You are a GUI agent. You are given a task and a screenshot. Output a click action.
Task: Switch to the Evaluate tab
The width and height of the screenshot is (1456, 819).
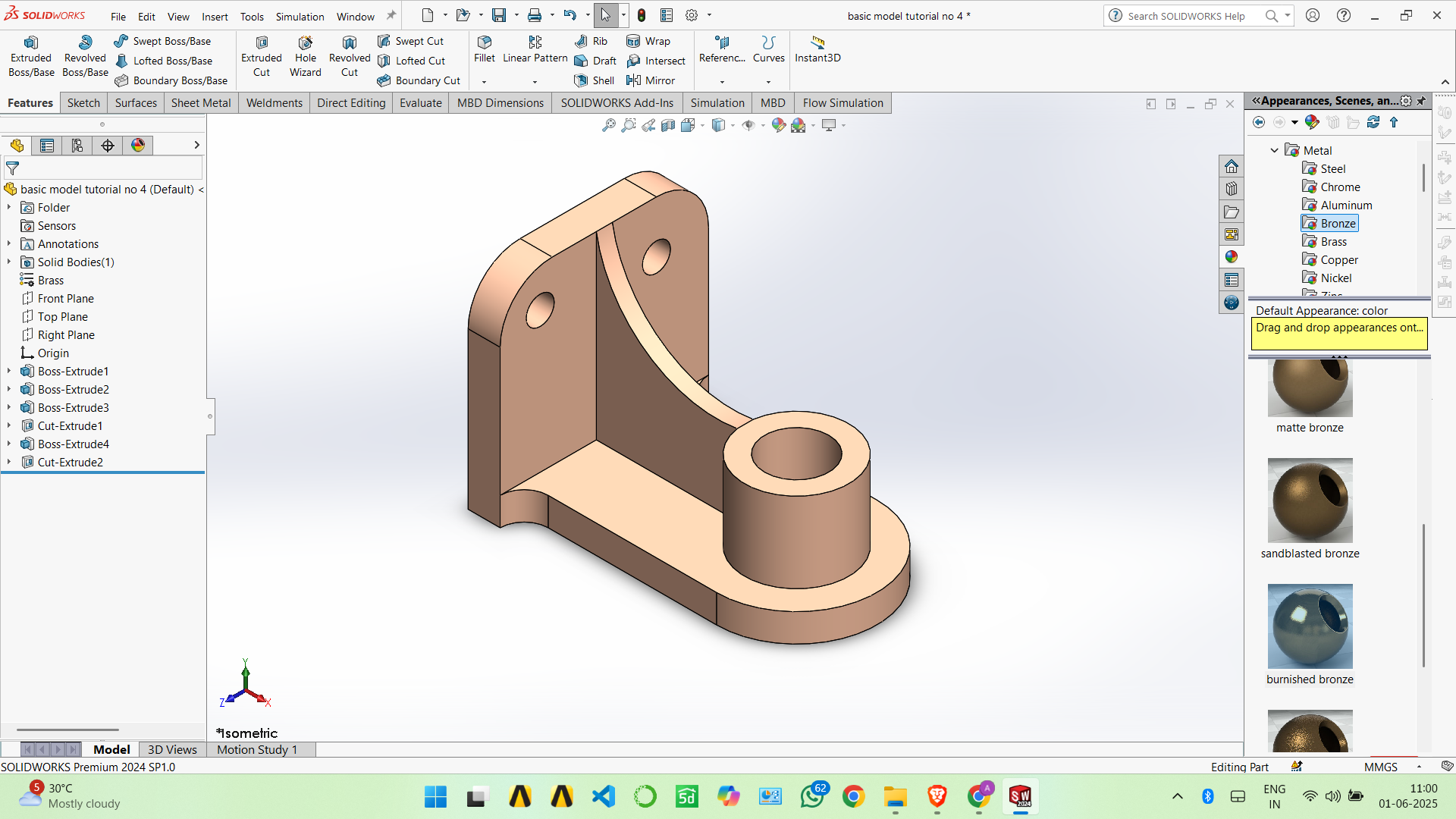421,103
